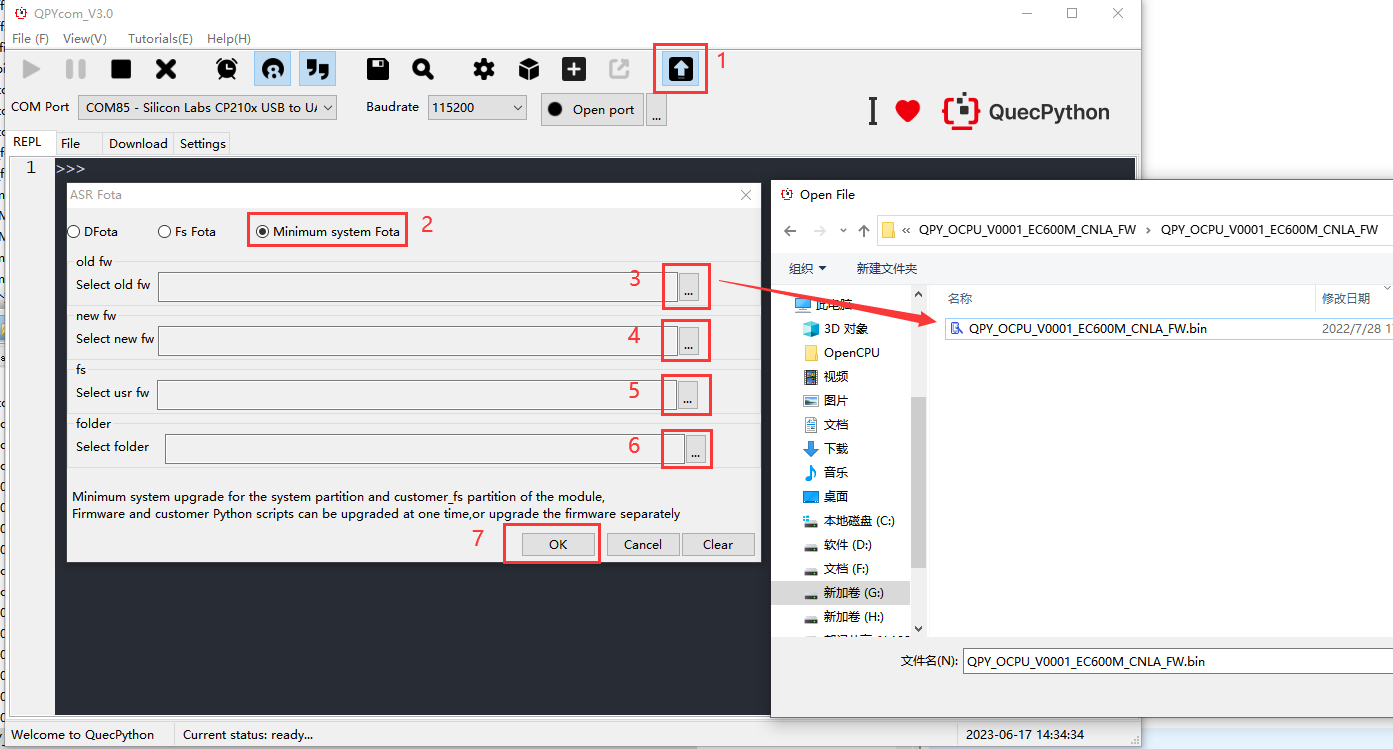Switch to the Download tab
This screenshot has height=749, width=1393.
click(138, 144)
